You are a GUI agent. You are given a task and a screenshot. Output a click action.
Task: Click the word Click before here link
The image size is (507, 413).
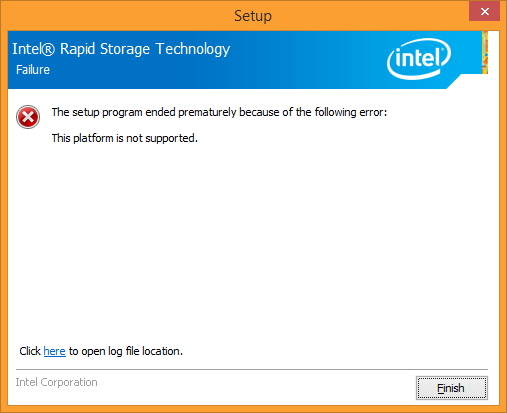click(x=30, y=351)
